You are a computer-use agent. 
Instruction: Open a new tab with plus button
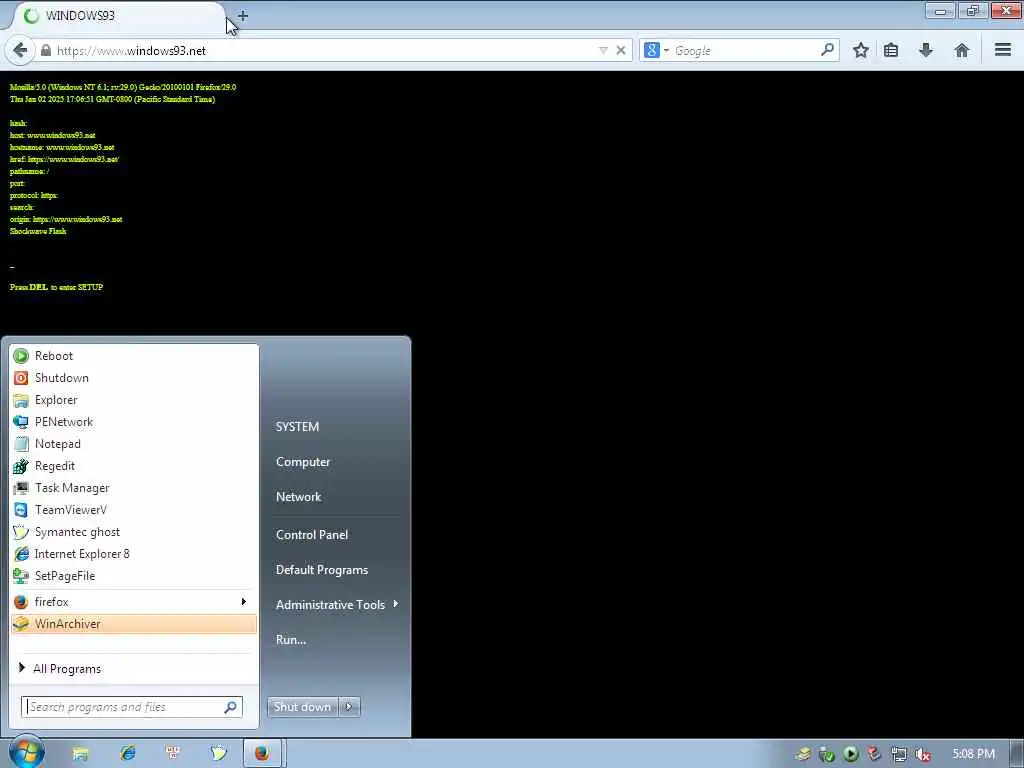click(x=242, y=16)
